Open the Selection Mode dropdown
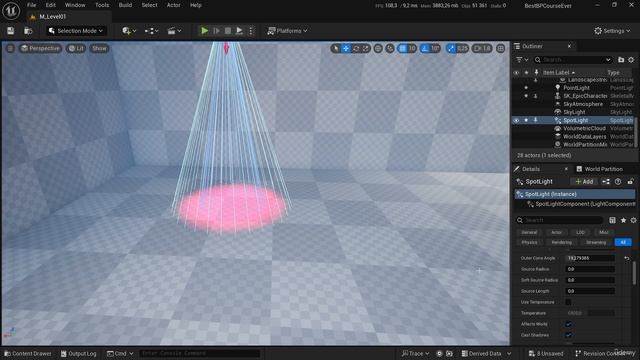 [x=76, y=31]
